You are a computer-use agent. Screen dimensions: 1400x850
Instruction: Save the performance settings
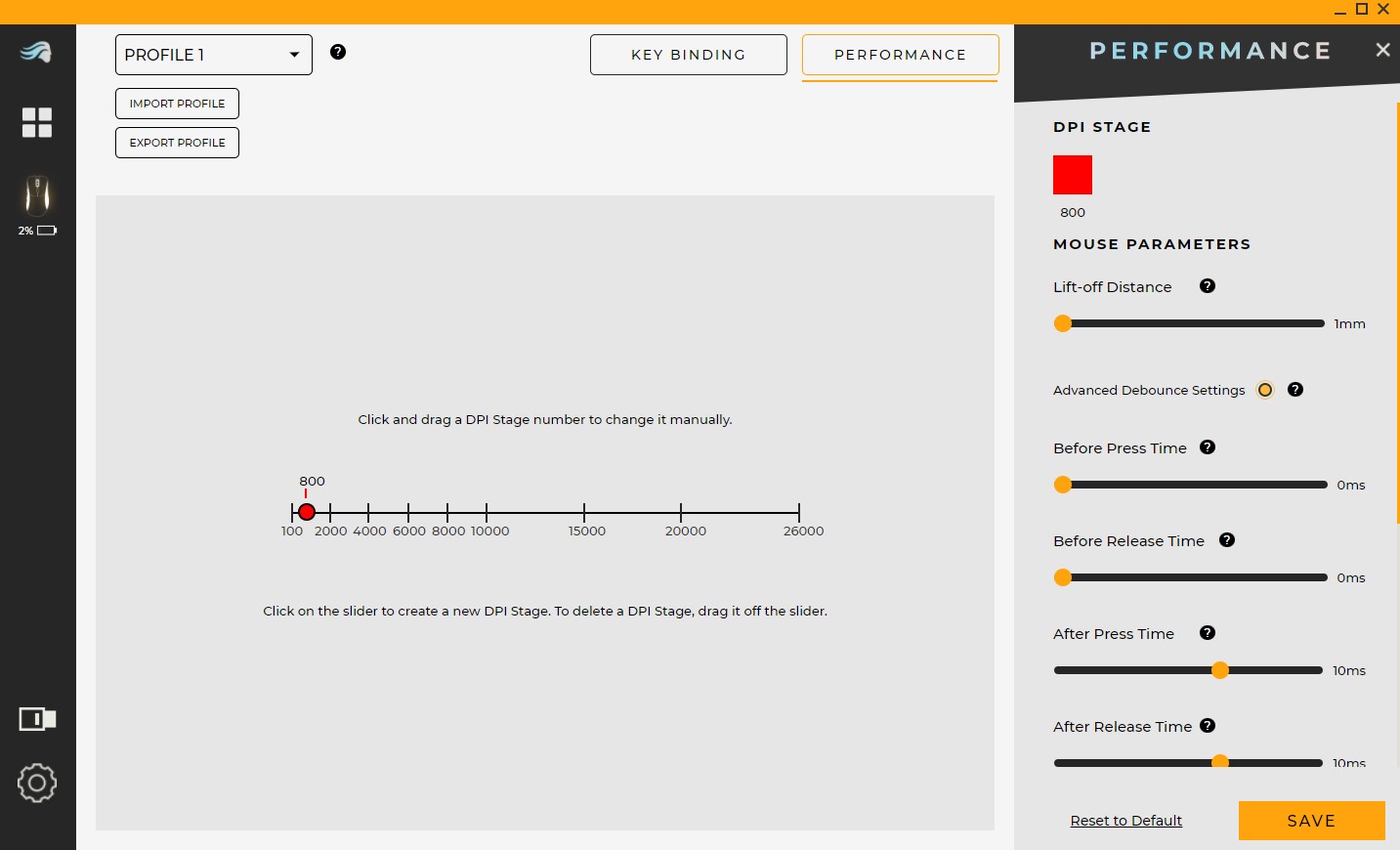[1311, 821]
